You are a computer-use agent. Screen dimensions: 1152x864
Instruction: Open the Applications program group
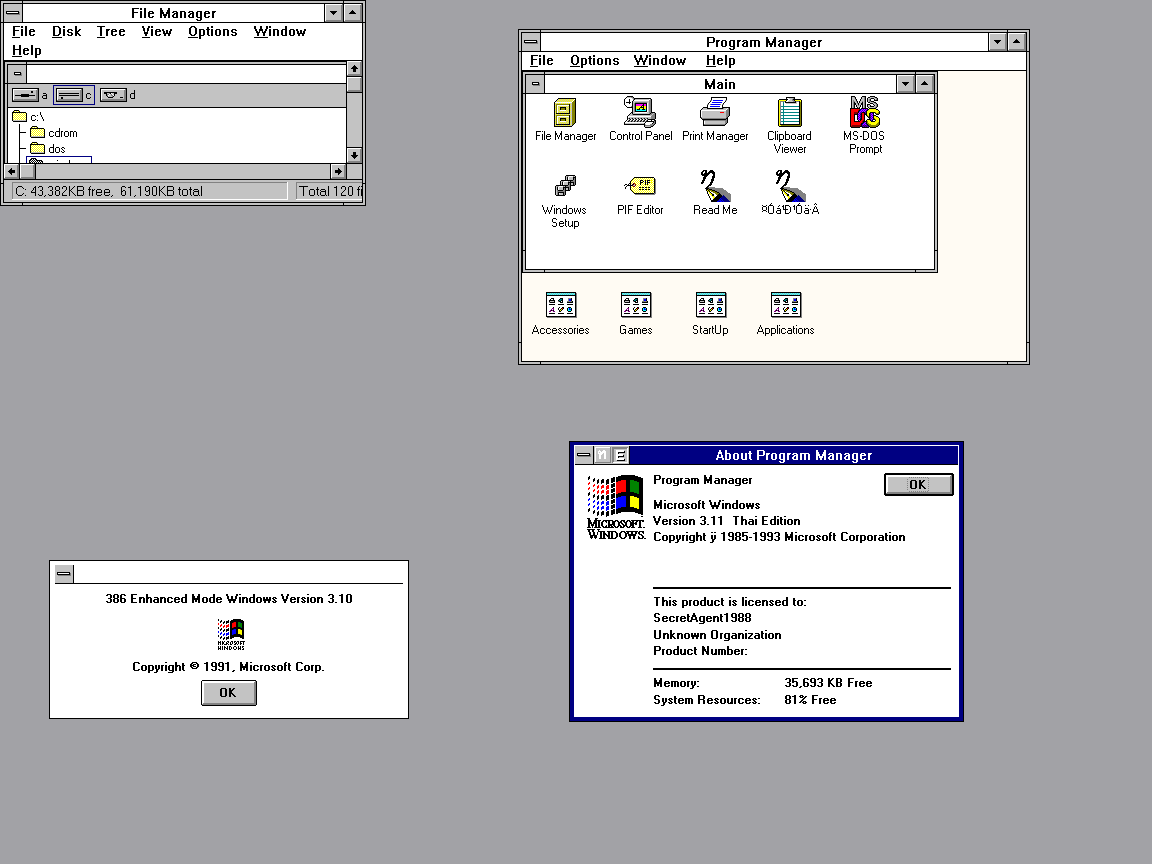[x=785, y=305]
